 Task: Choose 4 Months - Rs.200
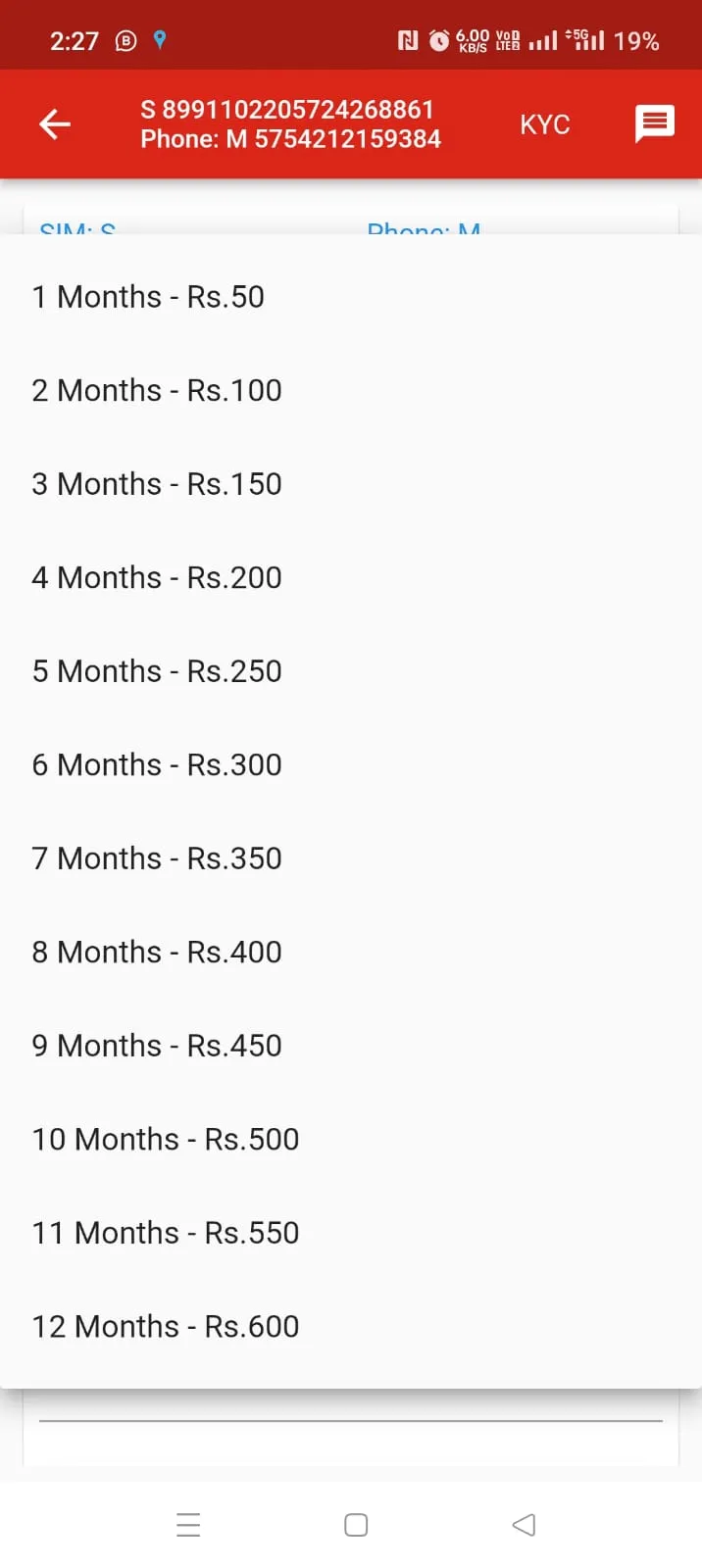pyautogui.click(x=351, y=577)
